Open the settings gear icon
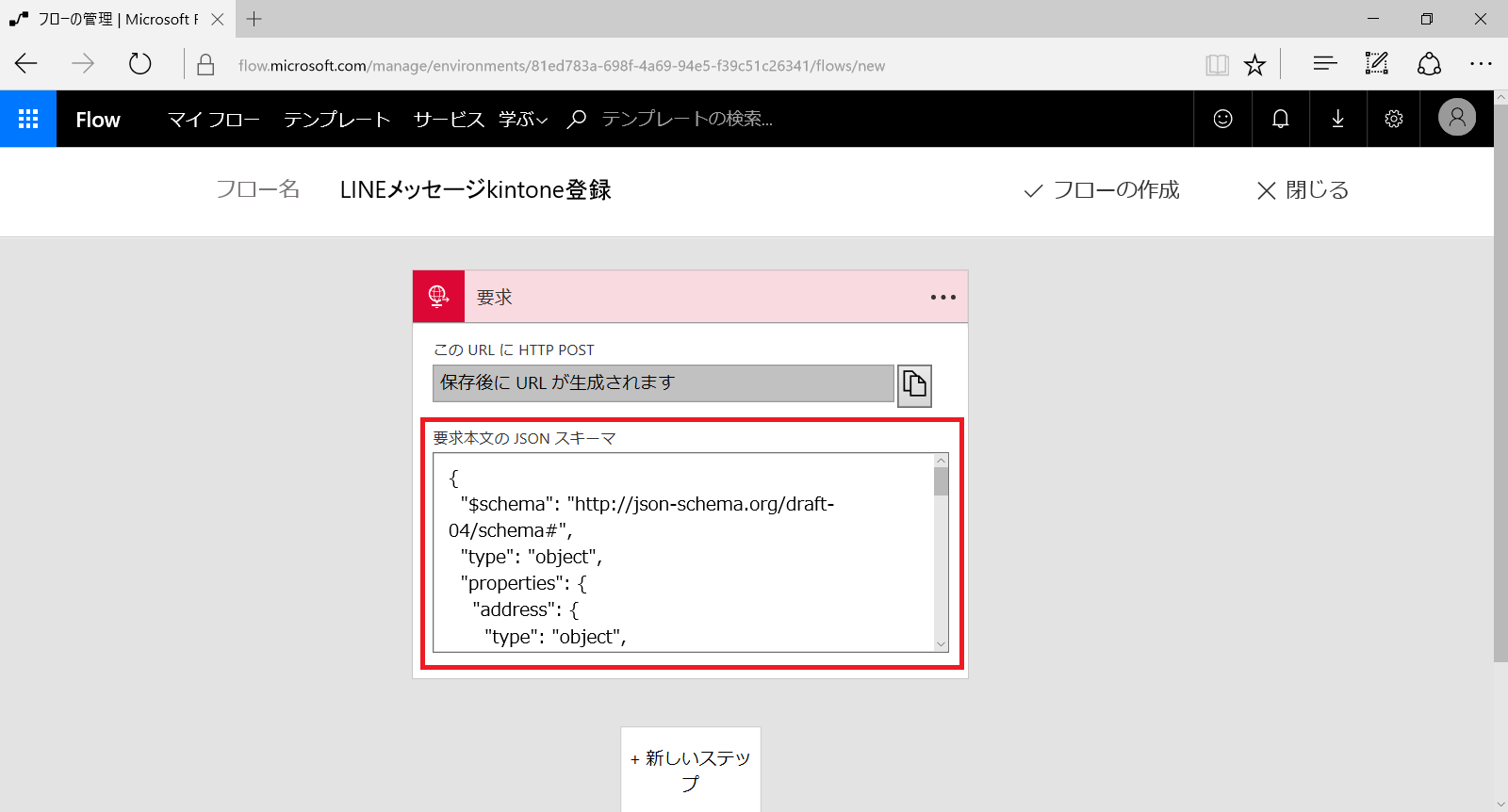Image resolution: width=1508 pixels, height=812 pixels. pyautogui.click(x=1394, y=119)
